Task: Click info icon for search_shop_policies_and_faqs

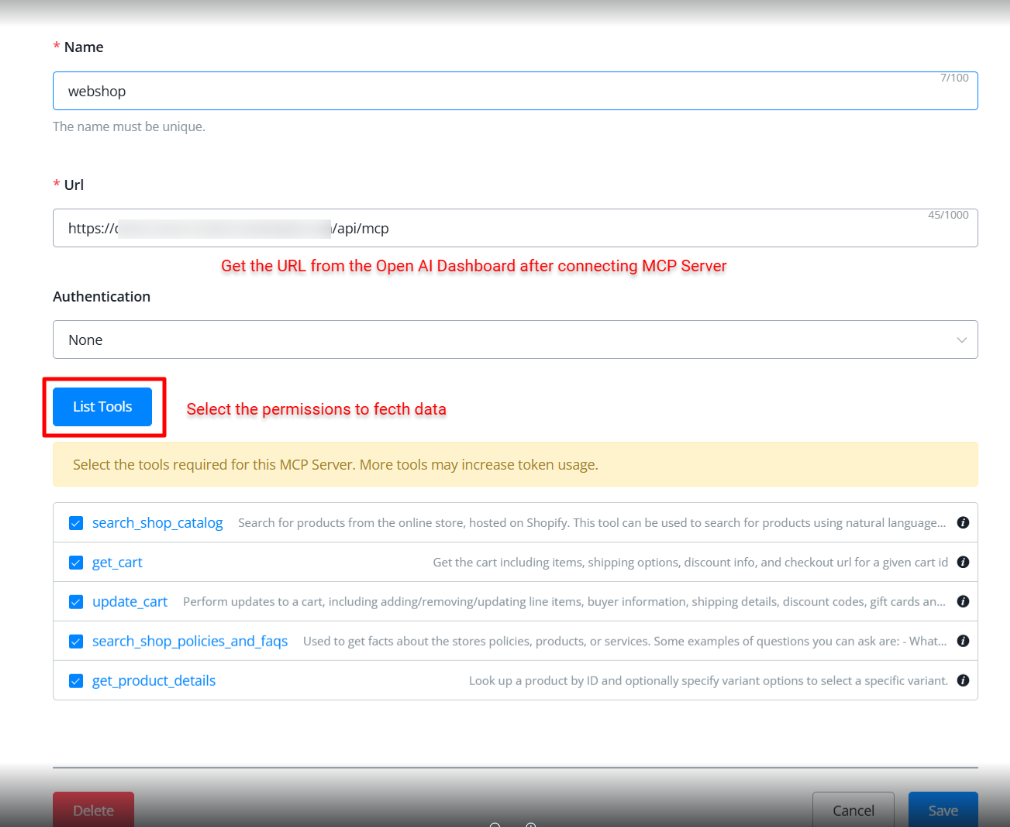Action: tap(963, 641)
